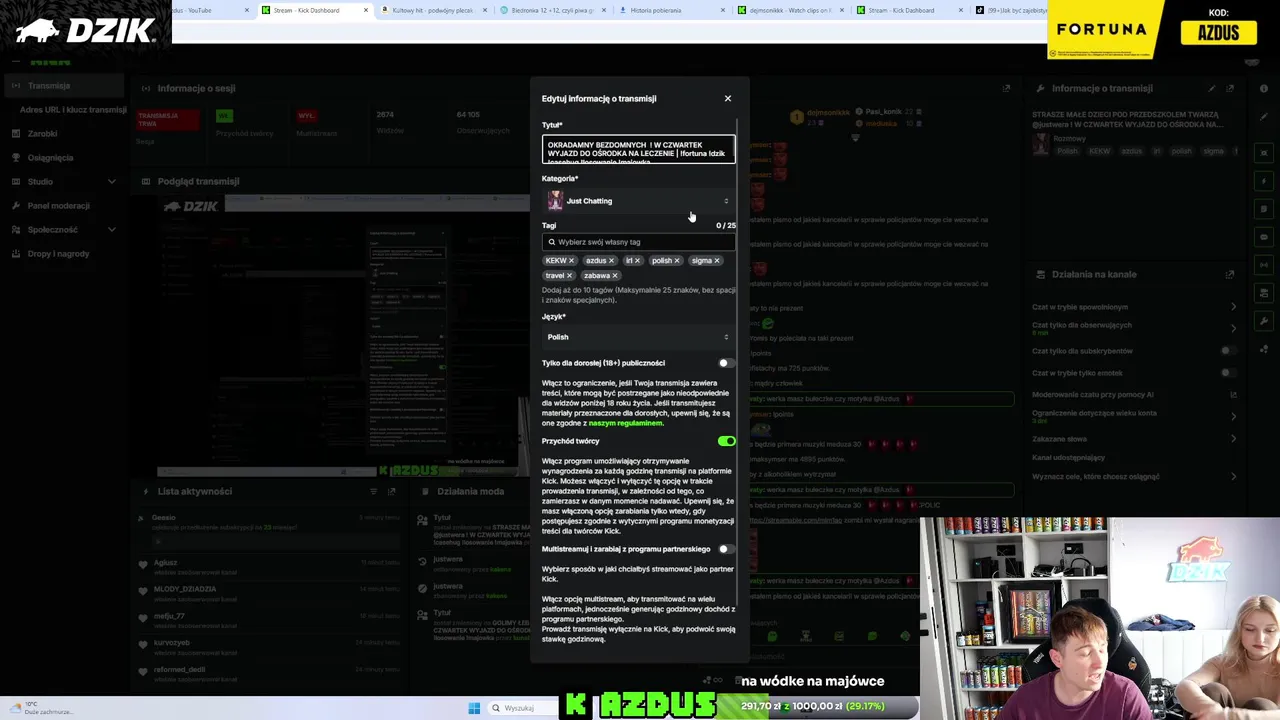
Task: Open the weather widget on the taskbar
Action: pos(40,708)
